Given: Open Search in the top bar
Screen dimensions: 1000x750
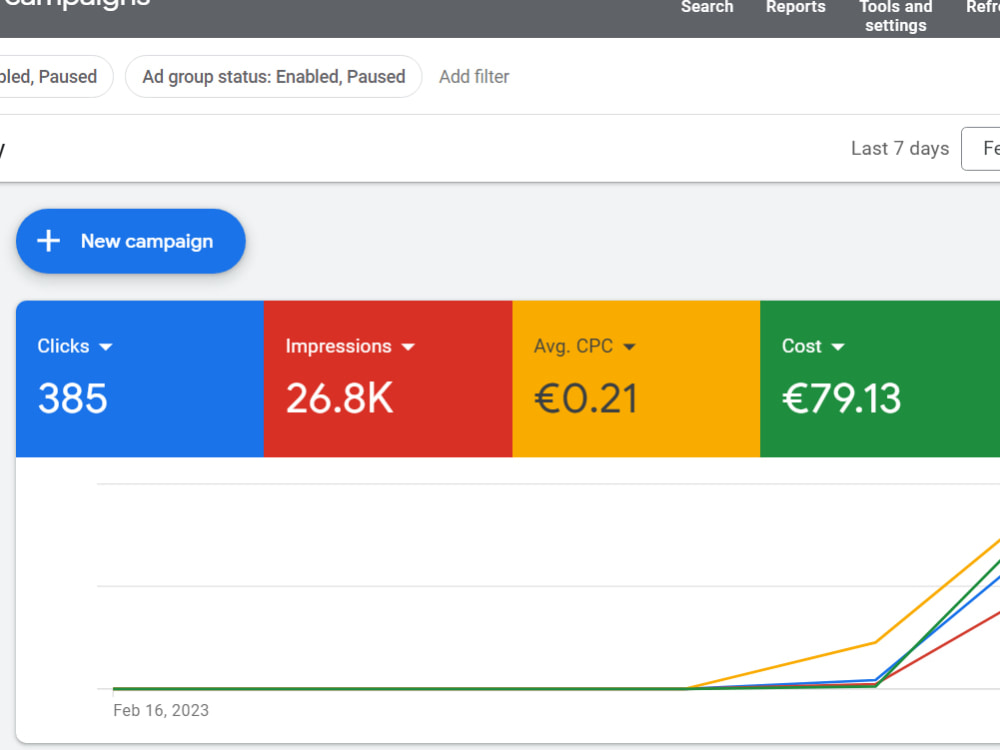Looking at the screenshot, I should coord(707,8).
